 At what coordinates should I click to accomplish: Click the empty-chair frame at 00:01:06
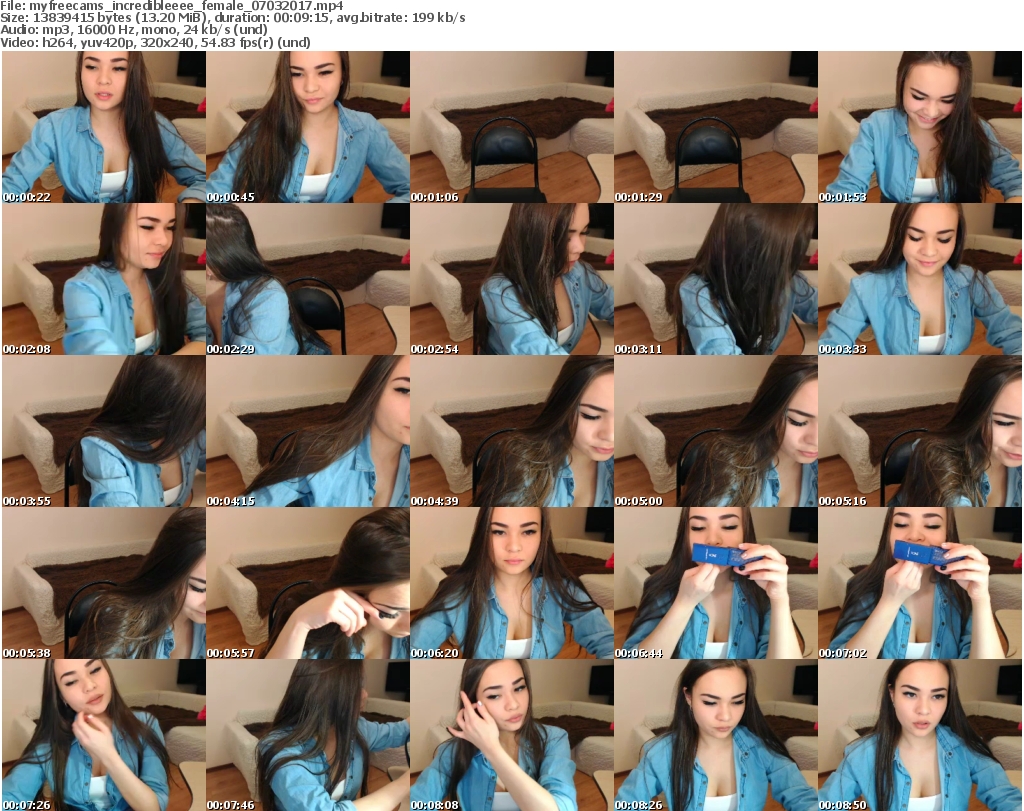coord(512,127)
